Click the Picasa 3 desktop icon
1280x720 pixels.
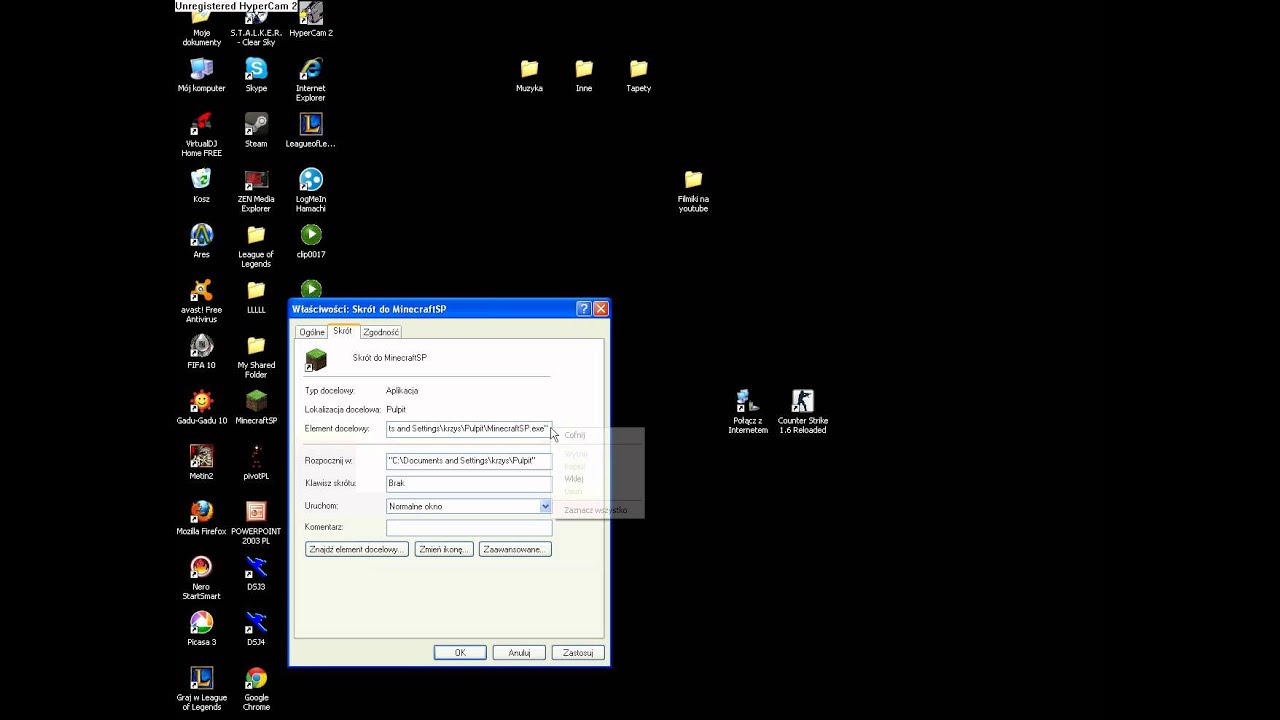click(x=201, y=628)
